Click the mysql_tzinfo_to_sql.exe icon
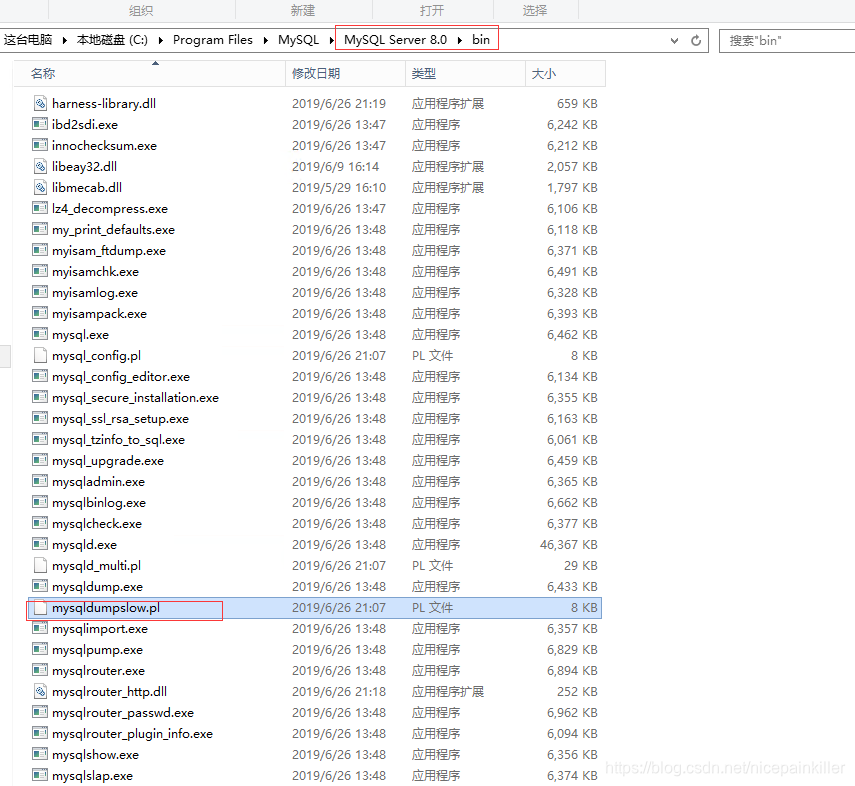 point(40,439)
